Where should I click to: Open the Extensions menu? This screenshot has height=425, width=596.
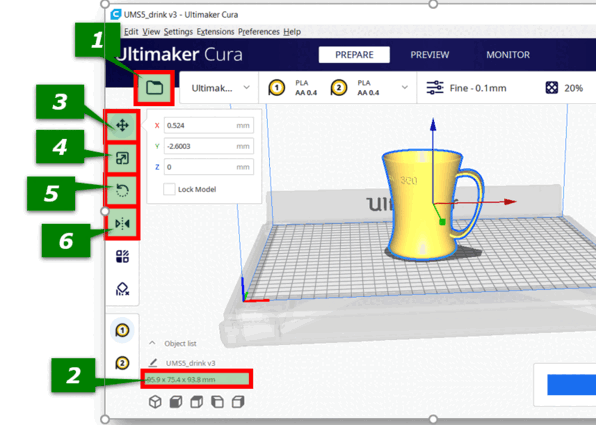click(216, 32)
